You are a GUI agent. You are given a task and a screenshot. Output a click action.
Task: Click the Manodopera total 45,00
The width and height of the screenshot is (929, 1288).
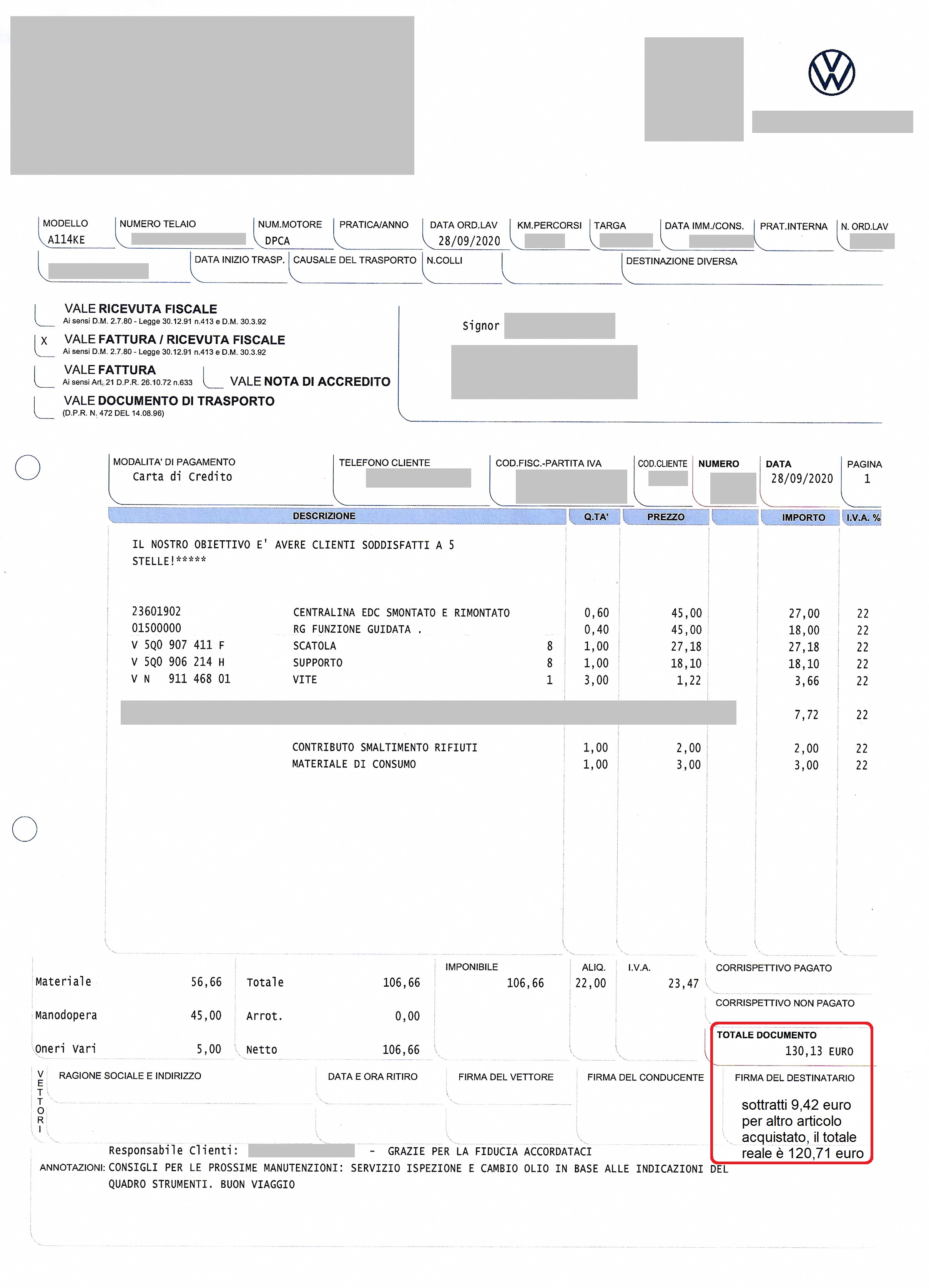[x=206, y=1016]
